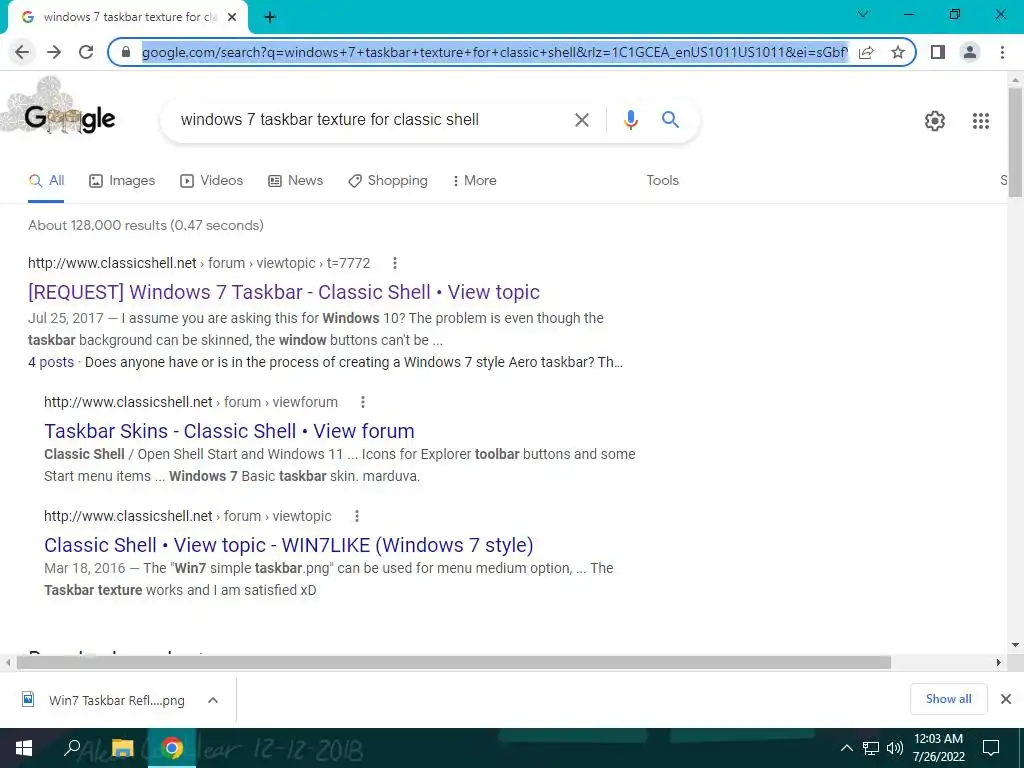
Task: Switch to Shopping results tab
Action: tap(388, 181)
